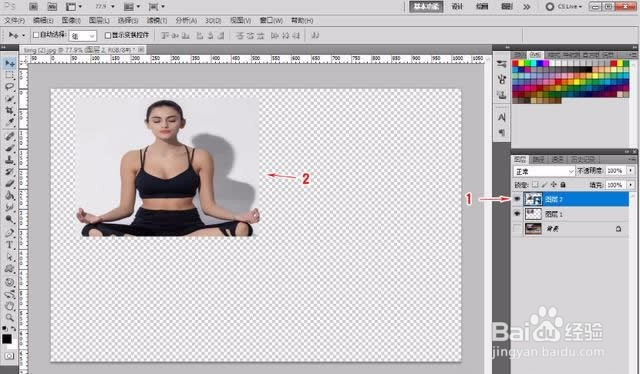Select the Horizontal Type tool
The image size is (640, 374).
(x=10, y=245)
